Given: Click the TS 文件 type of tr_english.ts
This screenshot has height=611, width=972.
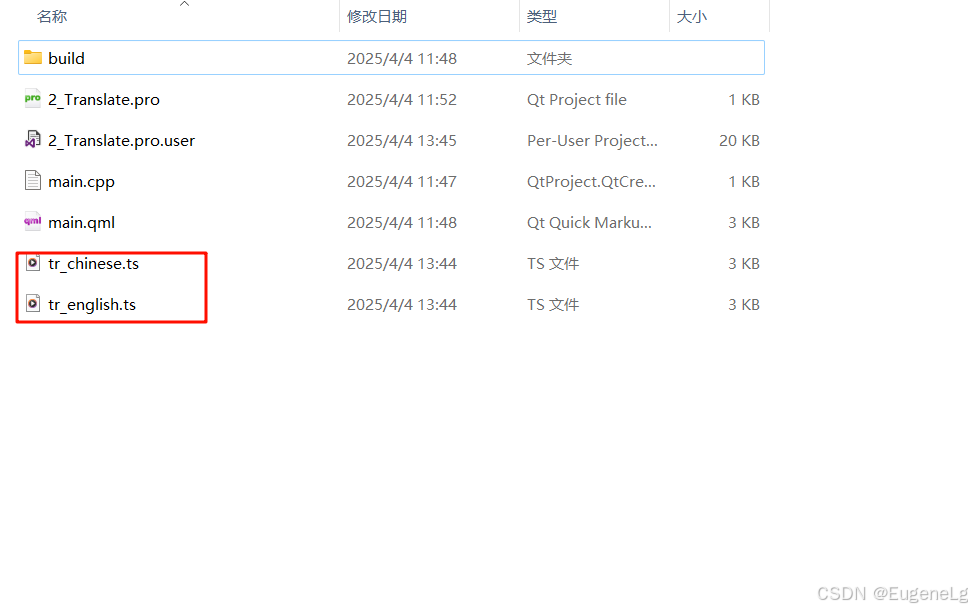Looking at the screenshot, I should coord(553,305).
